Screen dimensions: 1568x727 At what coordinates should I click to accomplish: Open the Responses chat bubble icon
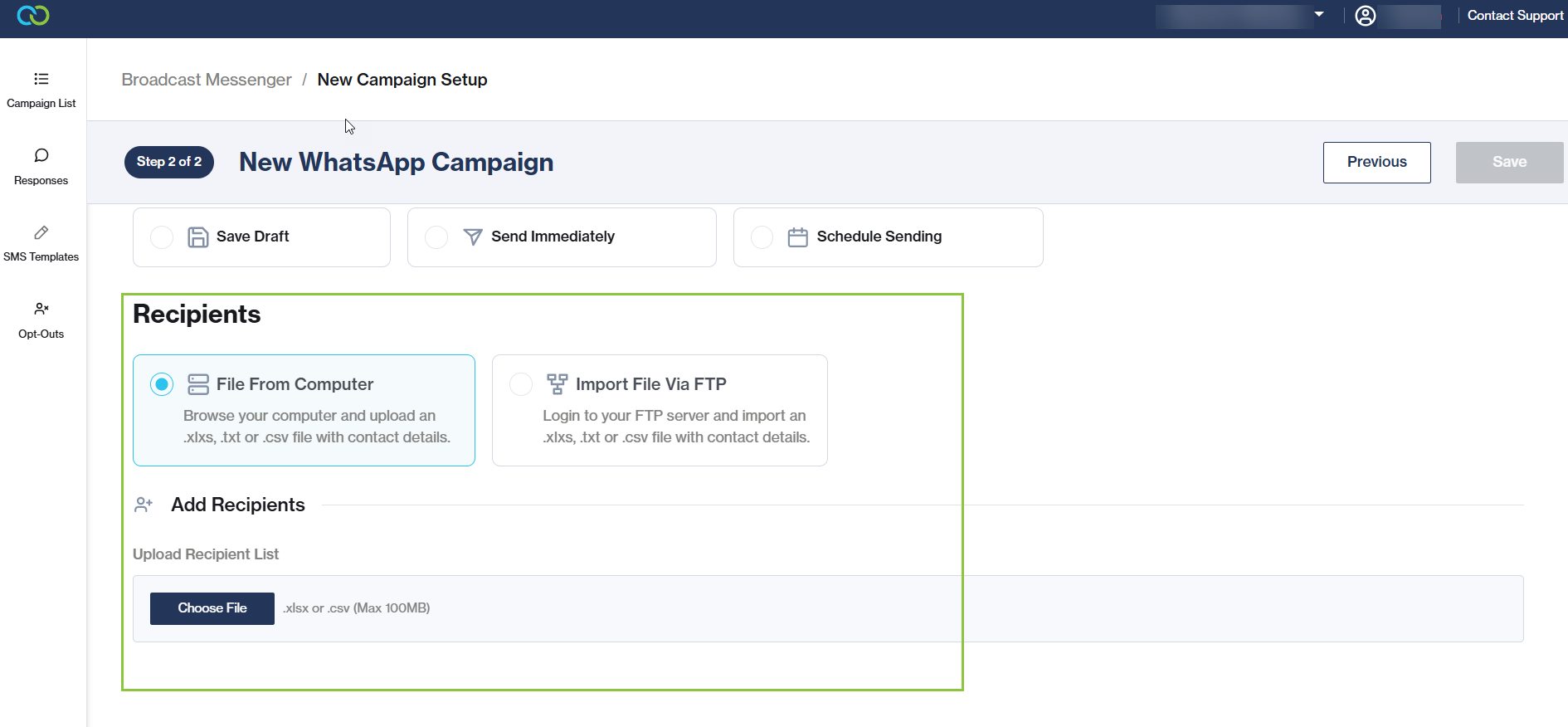[x=41, y=156]
